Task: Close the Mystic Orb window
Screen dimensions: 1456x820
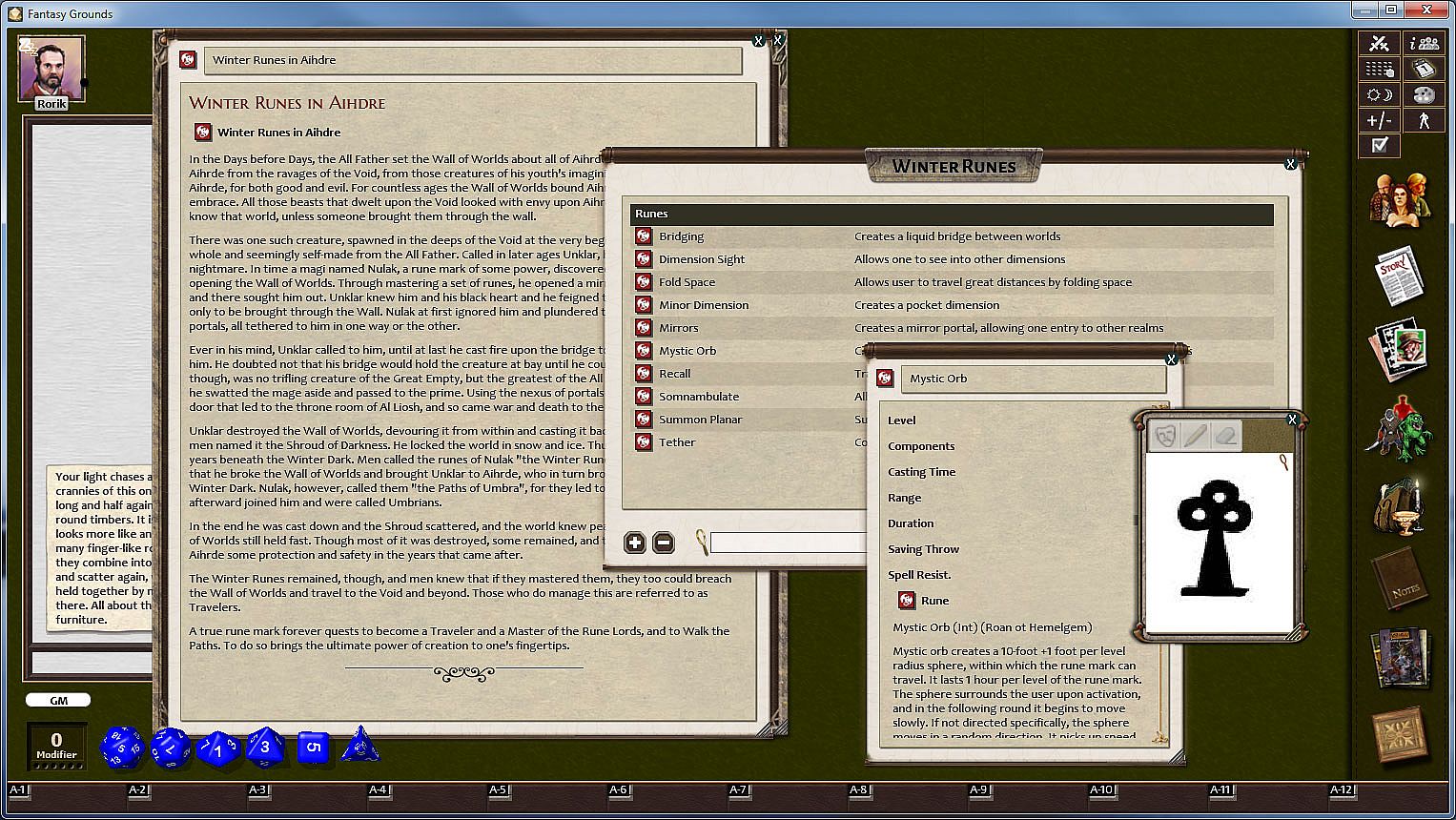Action: tap(1172, 359)
